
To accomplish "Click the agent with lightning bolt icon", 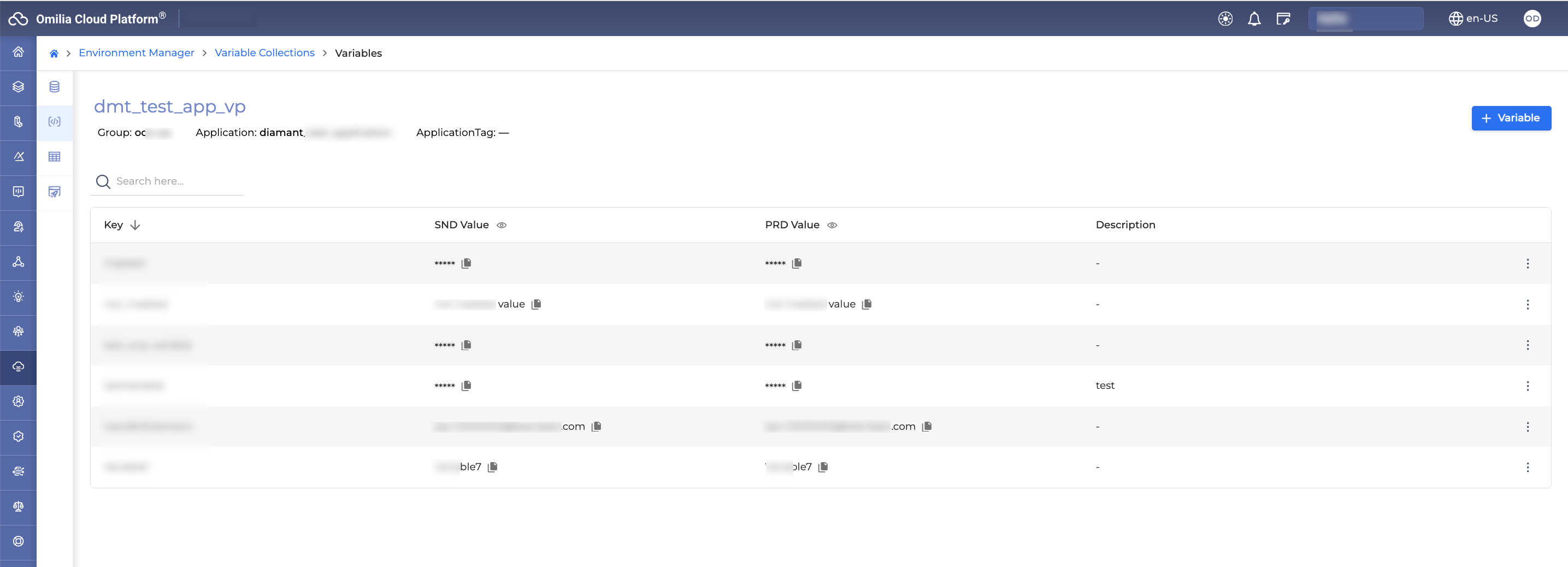I will [x=18, y=227].
